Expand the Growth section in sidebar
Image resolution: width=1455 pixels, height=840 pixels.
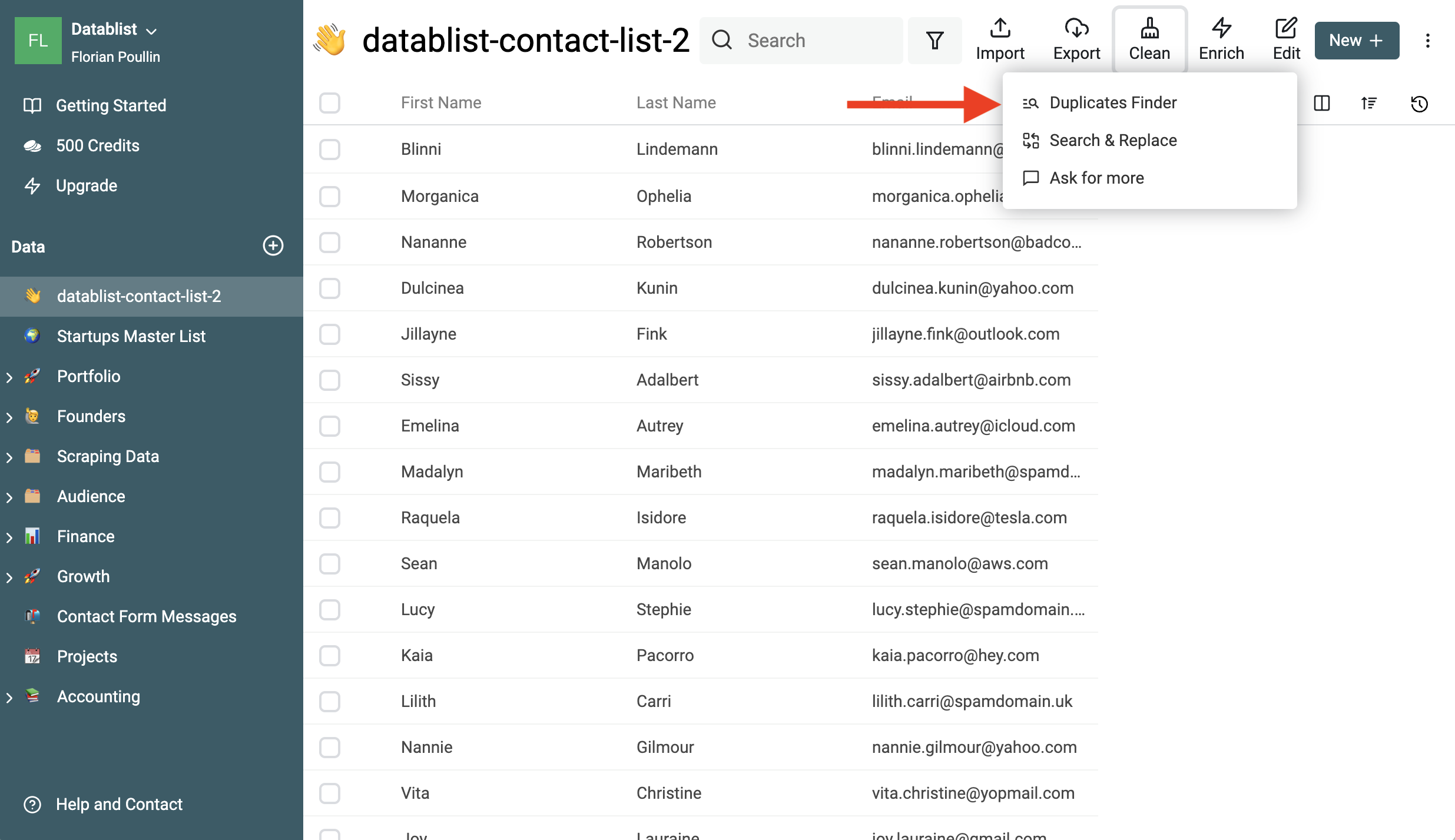[x=9, y=576]
